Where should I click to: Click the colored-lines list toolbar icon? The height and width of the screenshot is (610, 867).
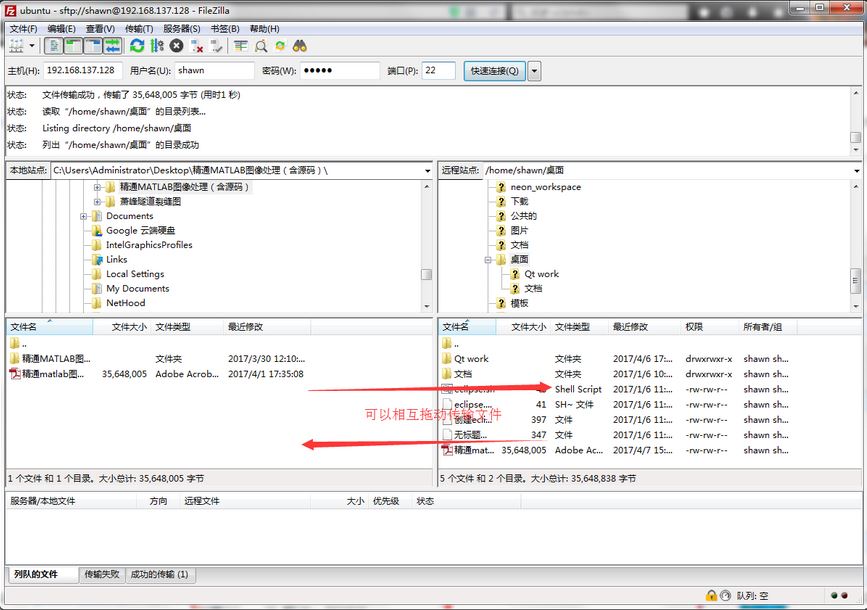pos(241,46)
